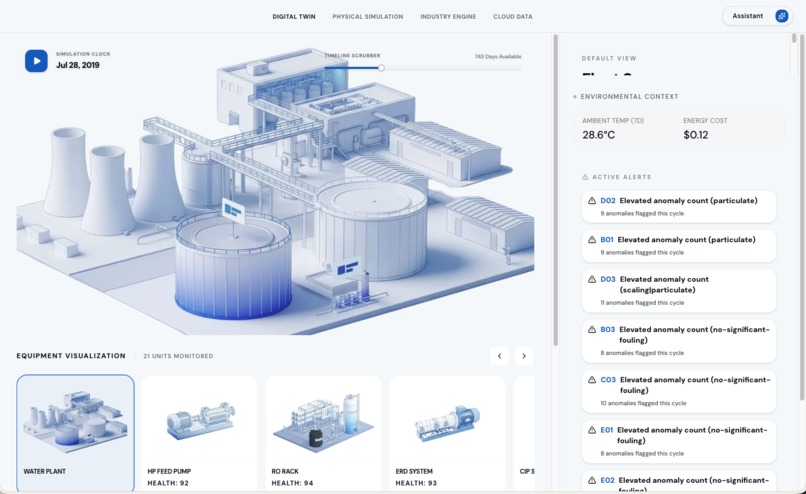Screen dimensions: 806x494
Task: Open the B03 no-significant-fouling alert
Action: pyautogui.click(x=679, y=341)
